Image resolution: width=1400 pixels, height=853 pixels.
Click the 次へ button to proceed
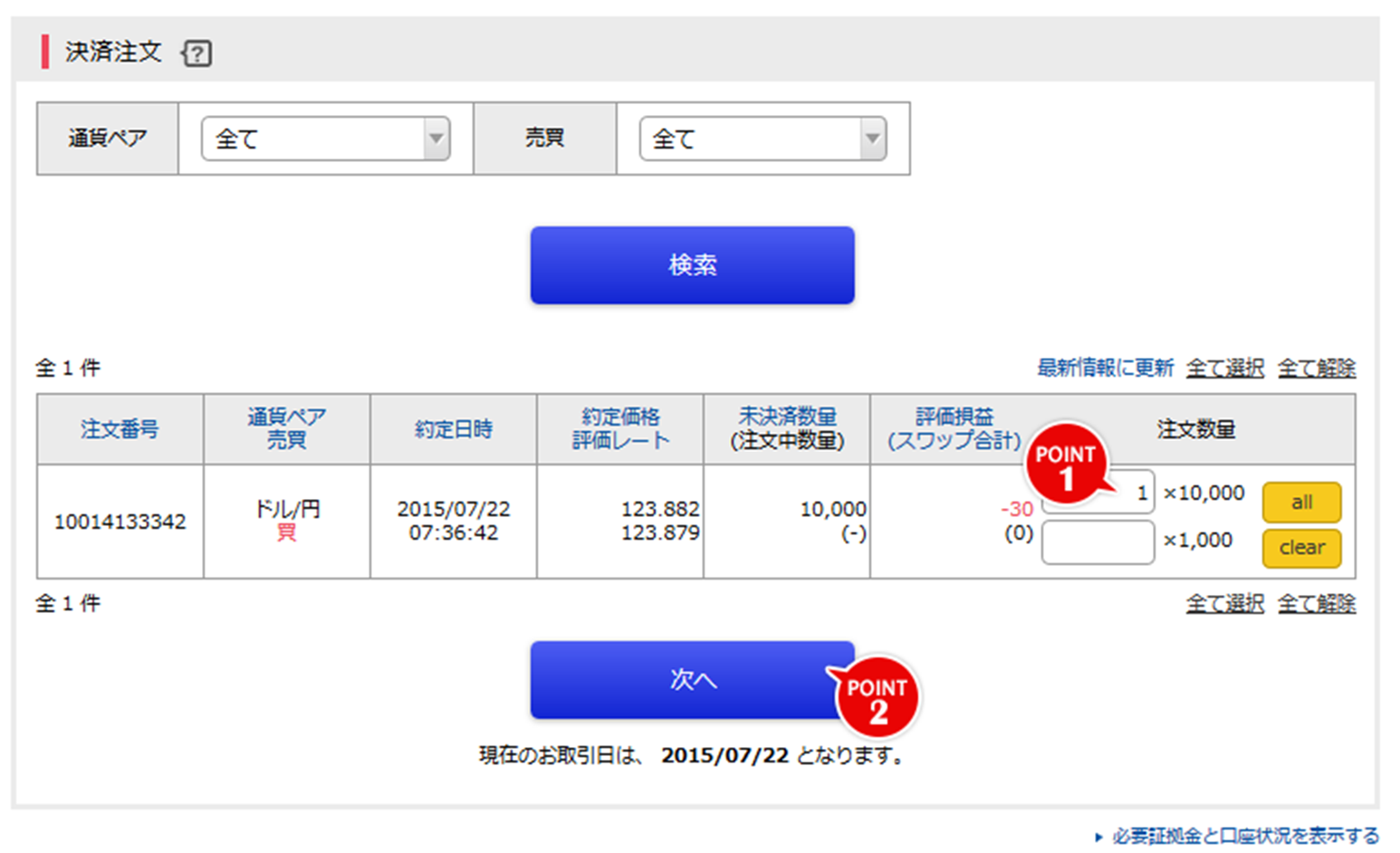tap(691, 679)
